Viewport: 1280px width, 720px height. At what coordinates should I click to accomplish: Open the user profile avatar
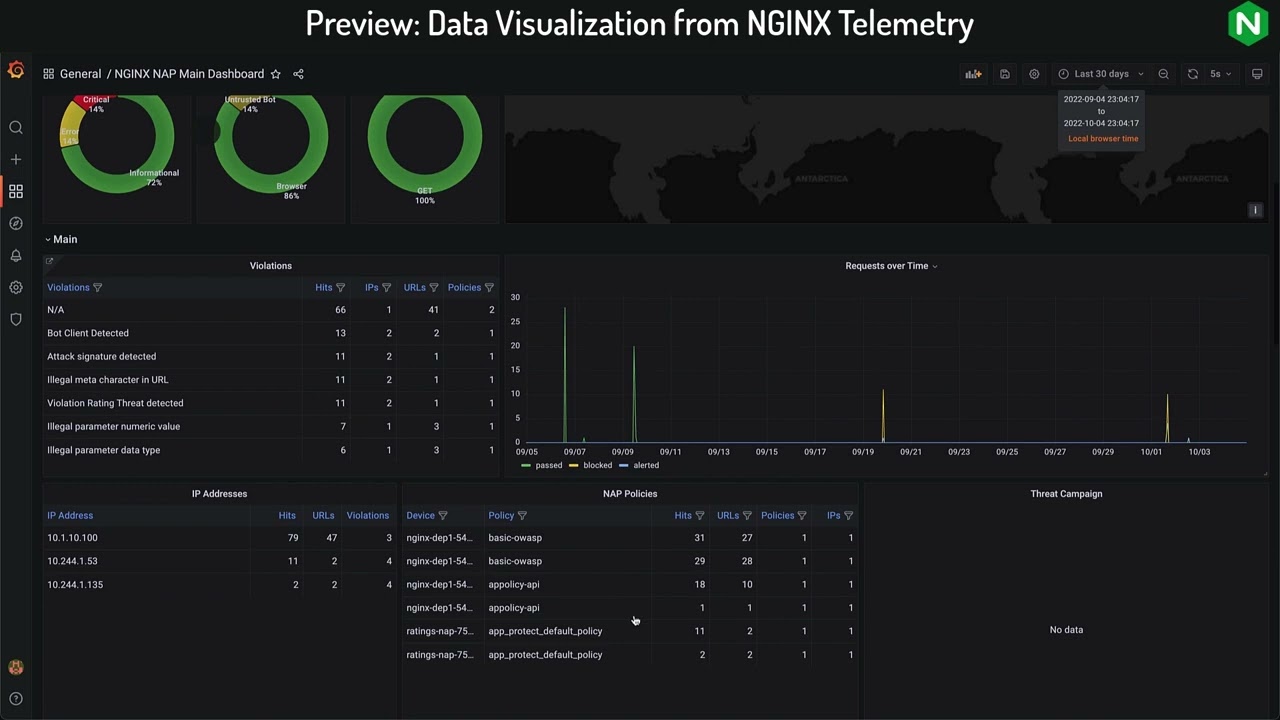point(16,667)
